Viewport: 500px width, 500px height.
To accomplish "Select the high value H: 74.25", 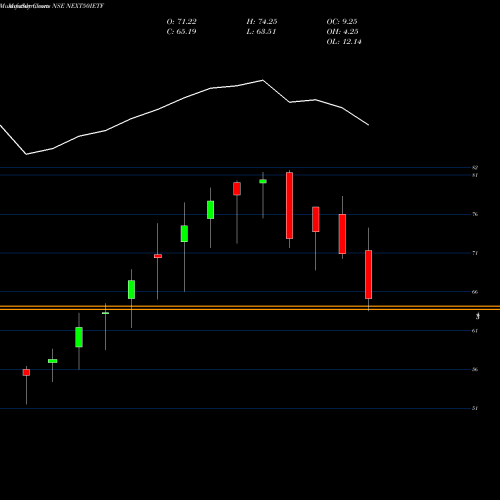I will coord(262,22).
